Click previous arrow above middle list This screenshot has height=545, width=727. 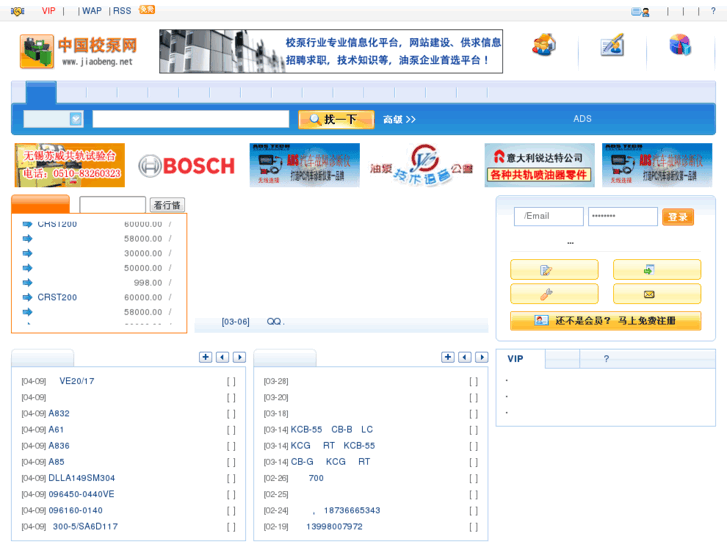pos(465,357)
